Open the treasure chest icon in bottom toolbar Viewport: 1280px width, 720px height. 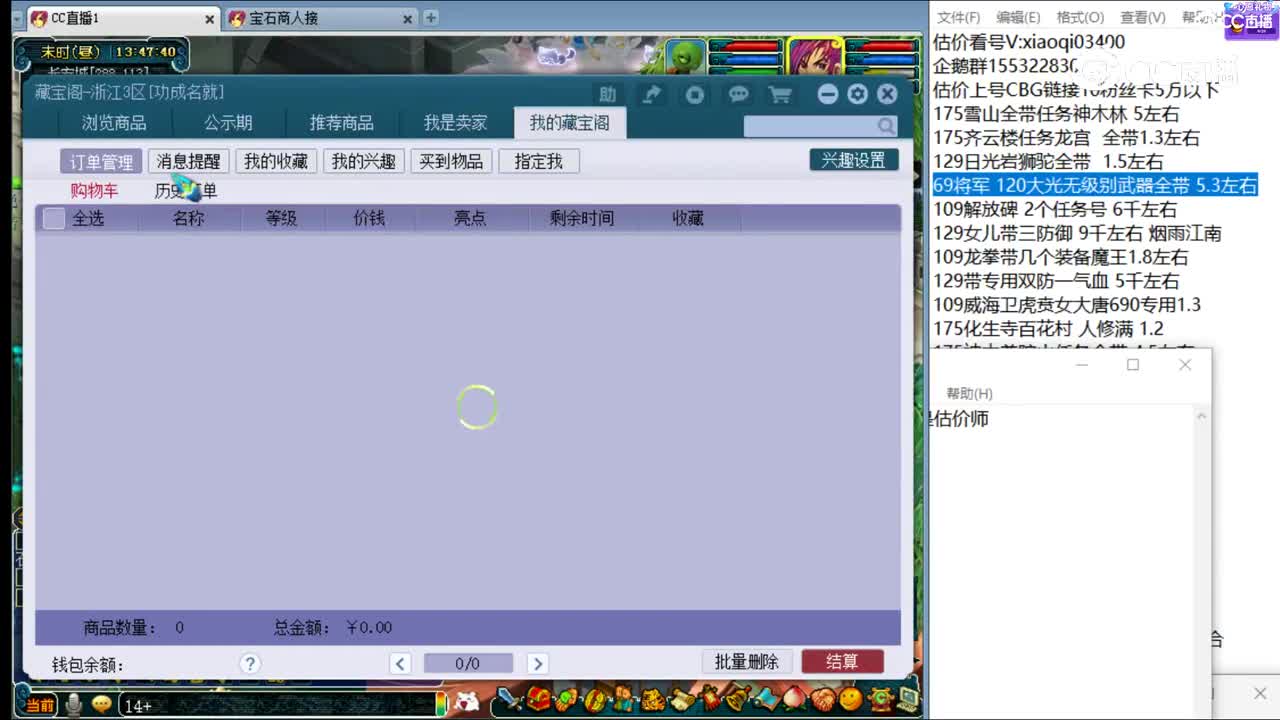pyautogui.click(x=537, y=703)
